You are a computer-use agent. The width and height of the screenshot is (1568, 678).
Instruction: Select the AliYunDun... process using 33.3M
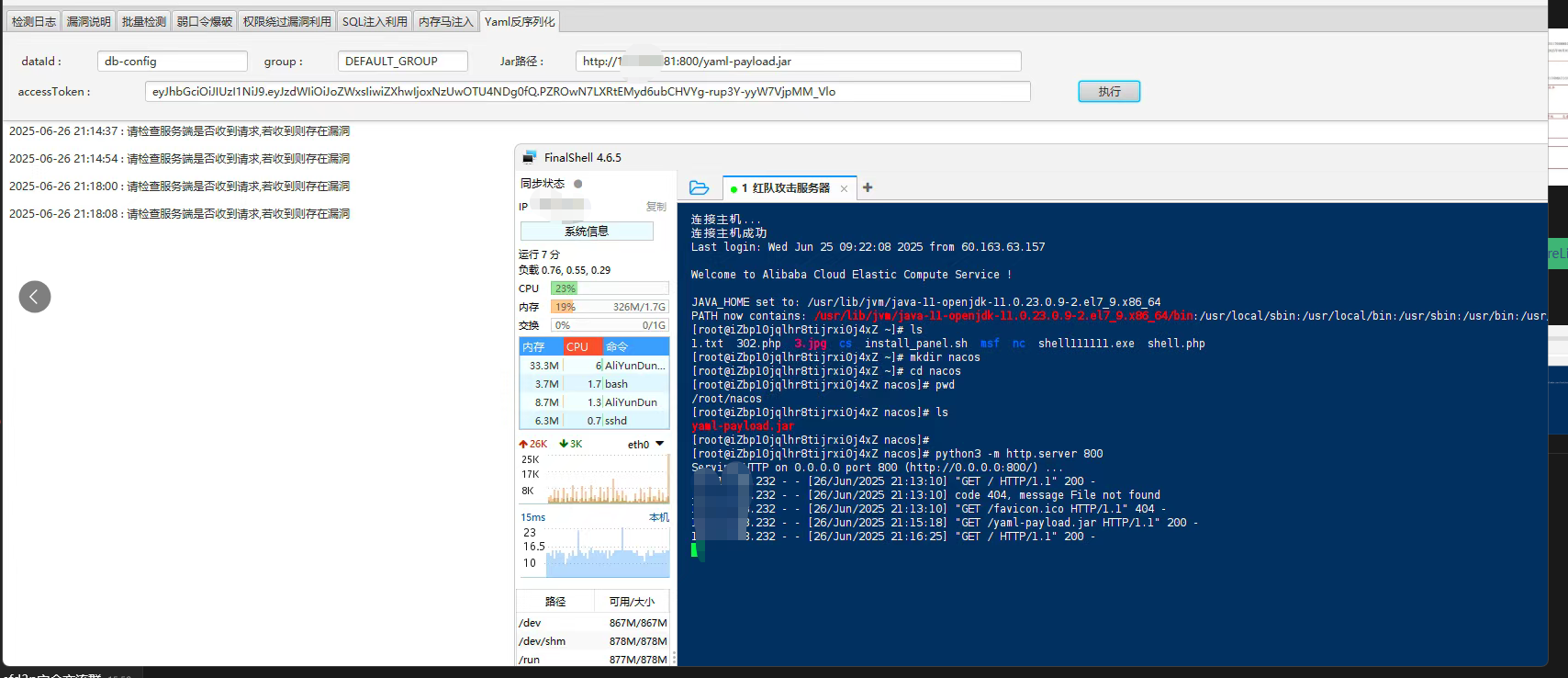pyautogui.click(x=594, y=366)
